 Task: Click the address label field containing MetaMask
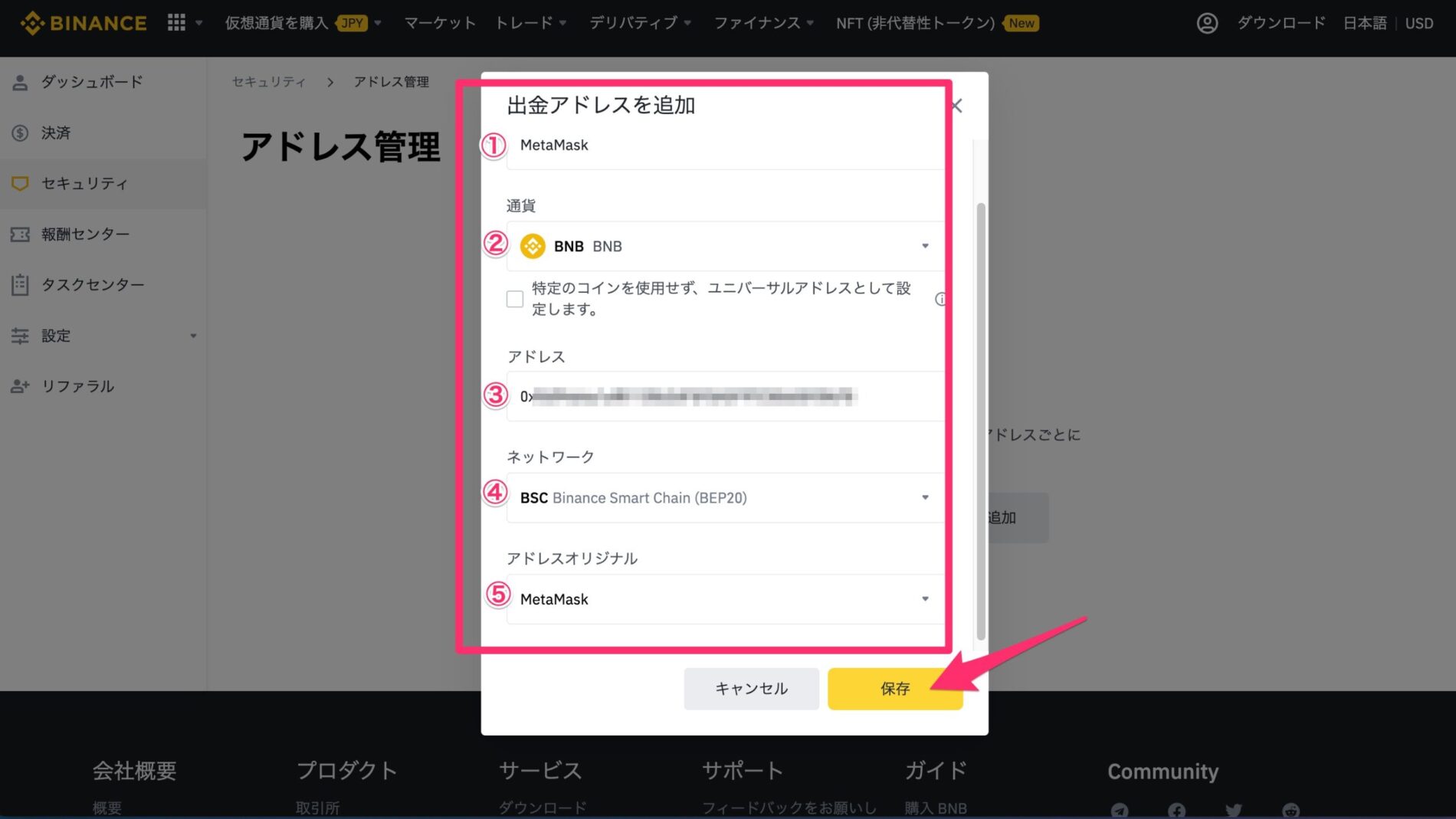point(725,146)
